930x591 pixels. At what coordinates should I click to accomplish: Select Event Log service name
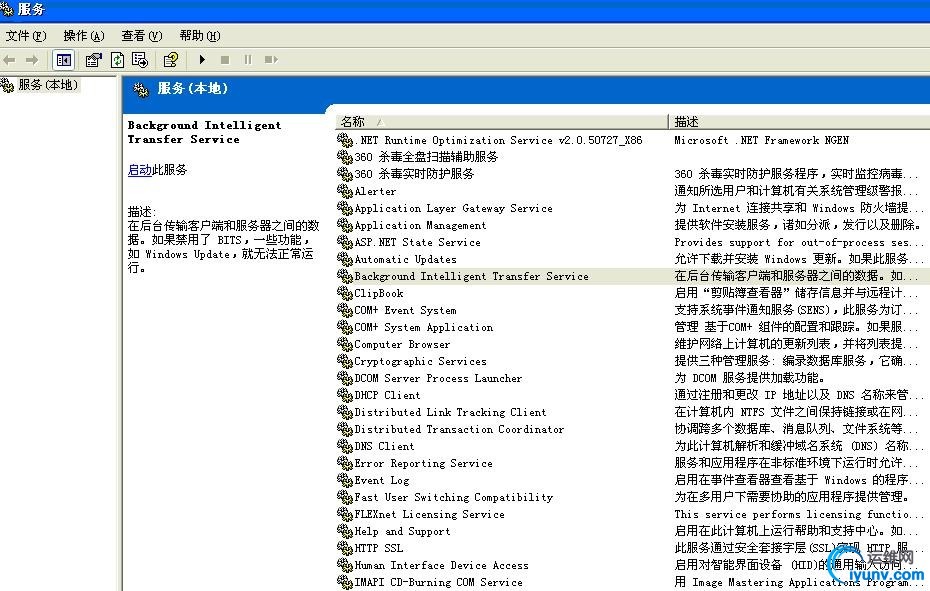click(x=382, y=481)
